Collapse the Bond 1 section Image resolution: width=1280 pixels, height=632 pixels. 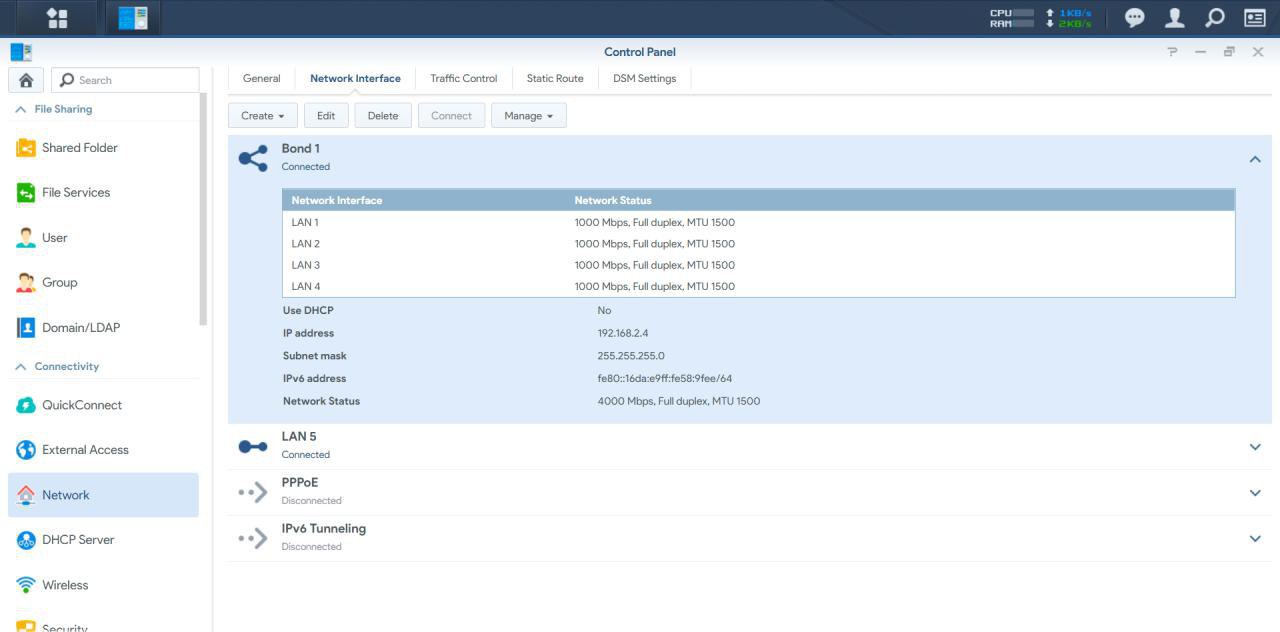coord(1255,159)
